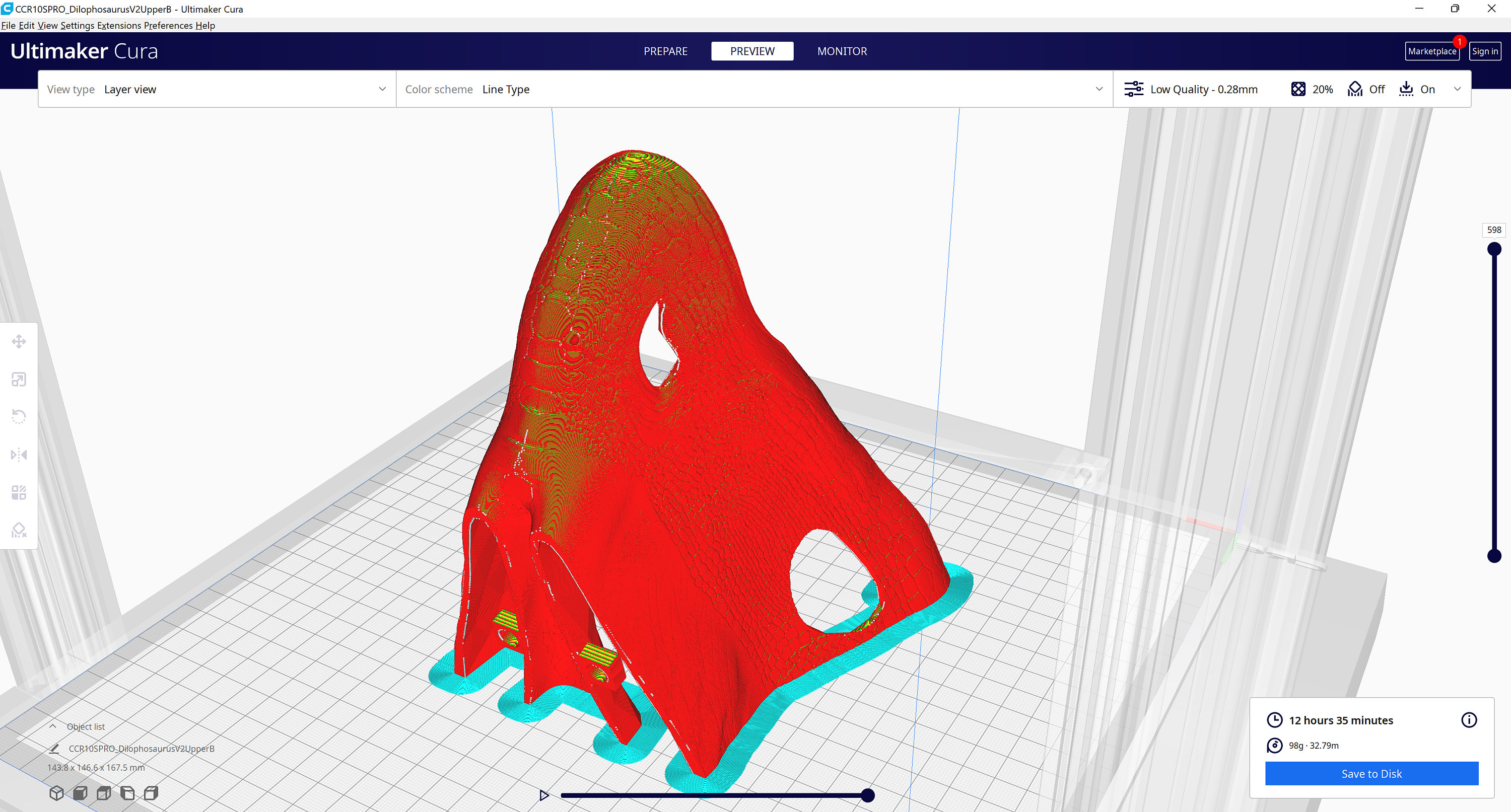Open the Settings menu
The image size is (1511, 812).
[78, 25]
